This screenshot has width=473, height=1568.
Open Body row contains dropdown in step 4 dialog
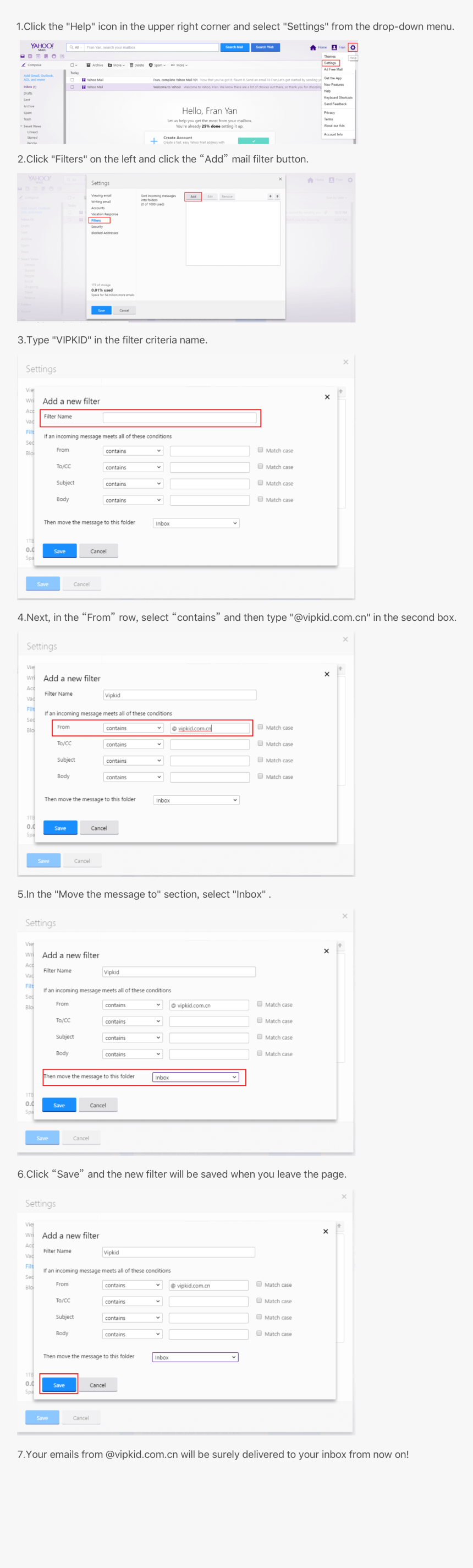[x=134, y=777]
